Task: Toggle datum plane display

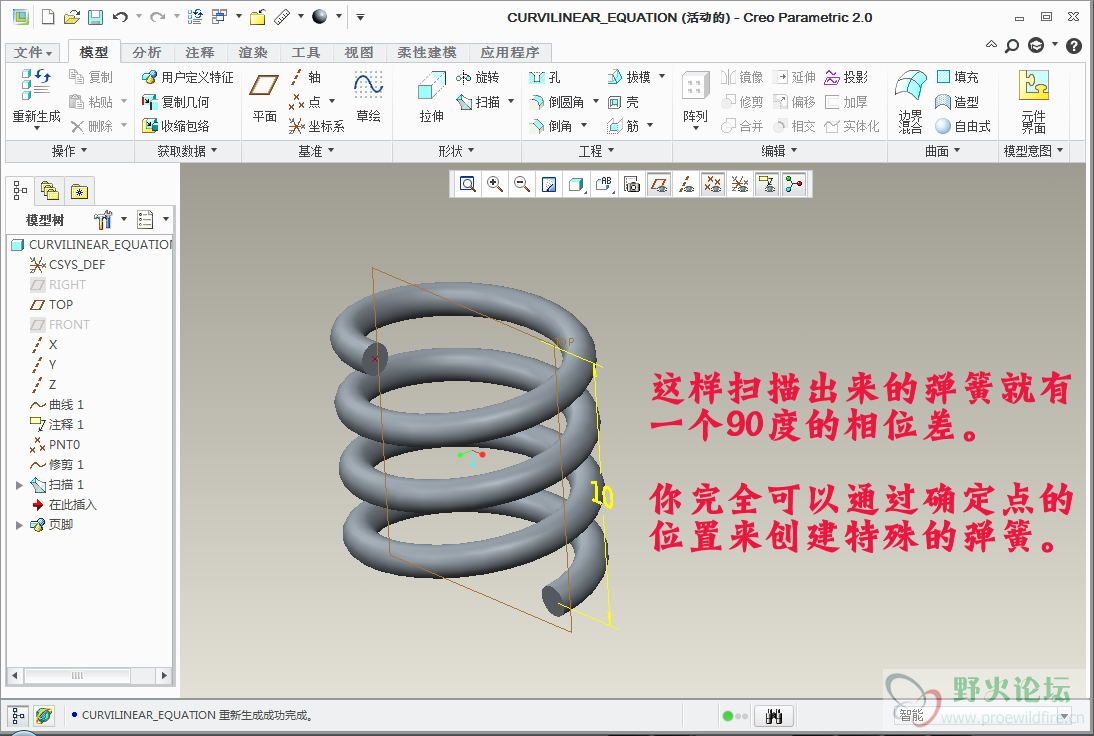Action: coord(659,184)
